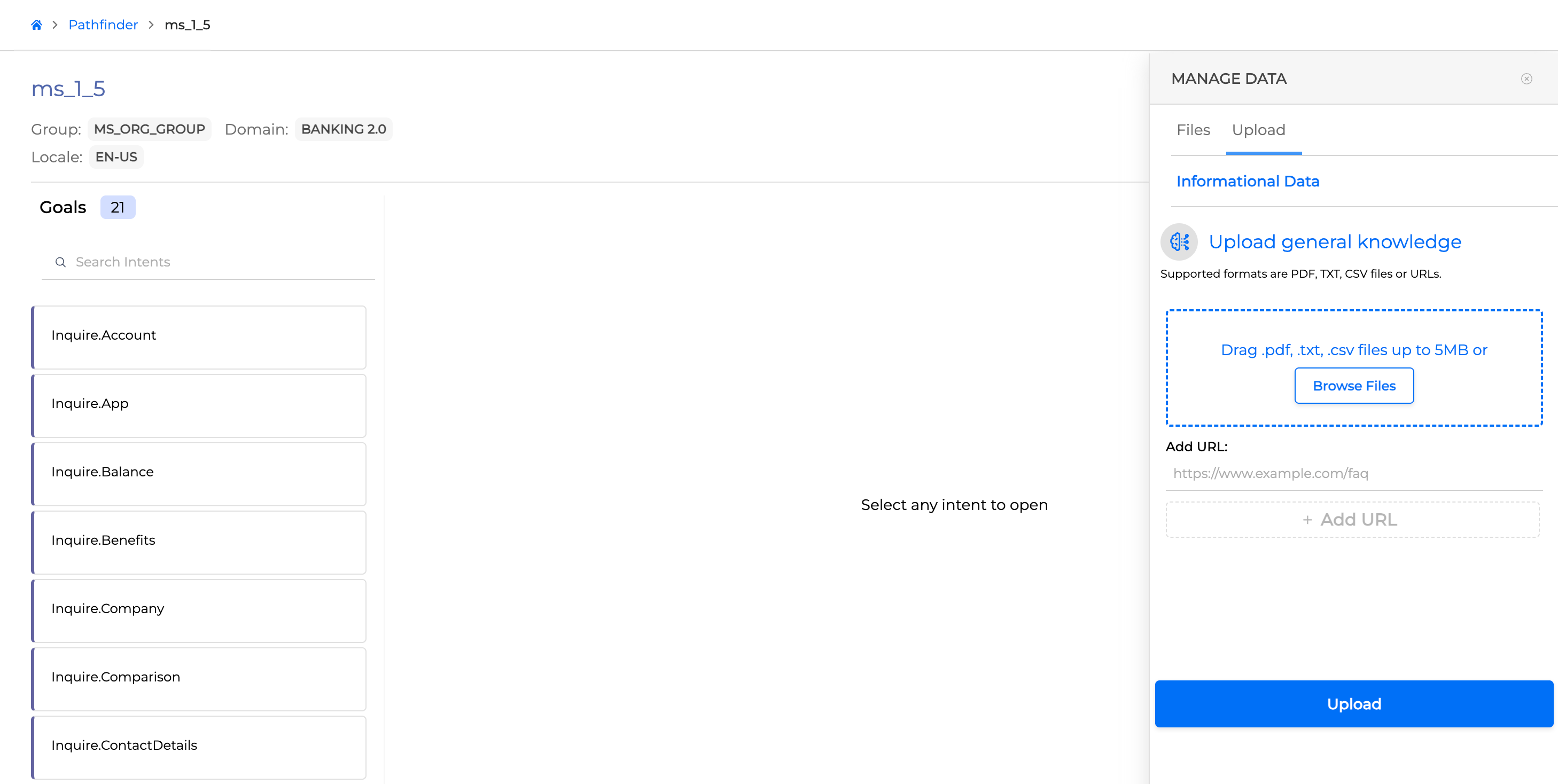
Task: Open the Inquire.Comparison intent
Action: [x=199, y=678]
